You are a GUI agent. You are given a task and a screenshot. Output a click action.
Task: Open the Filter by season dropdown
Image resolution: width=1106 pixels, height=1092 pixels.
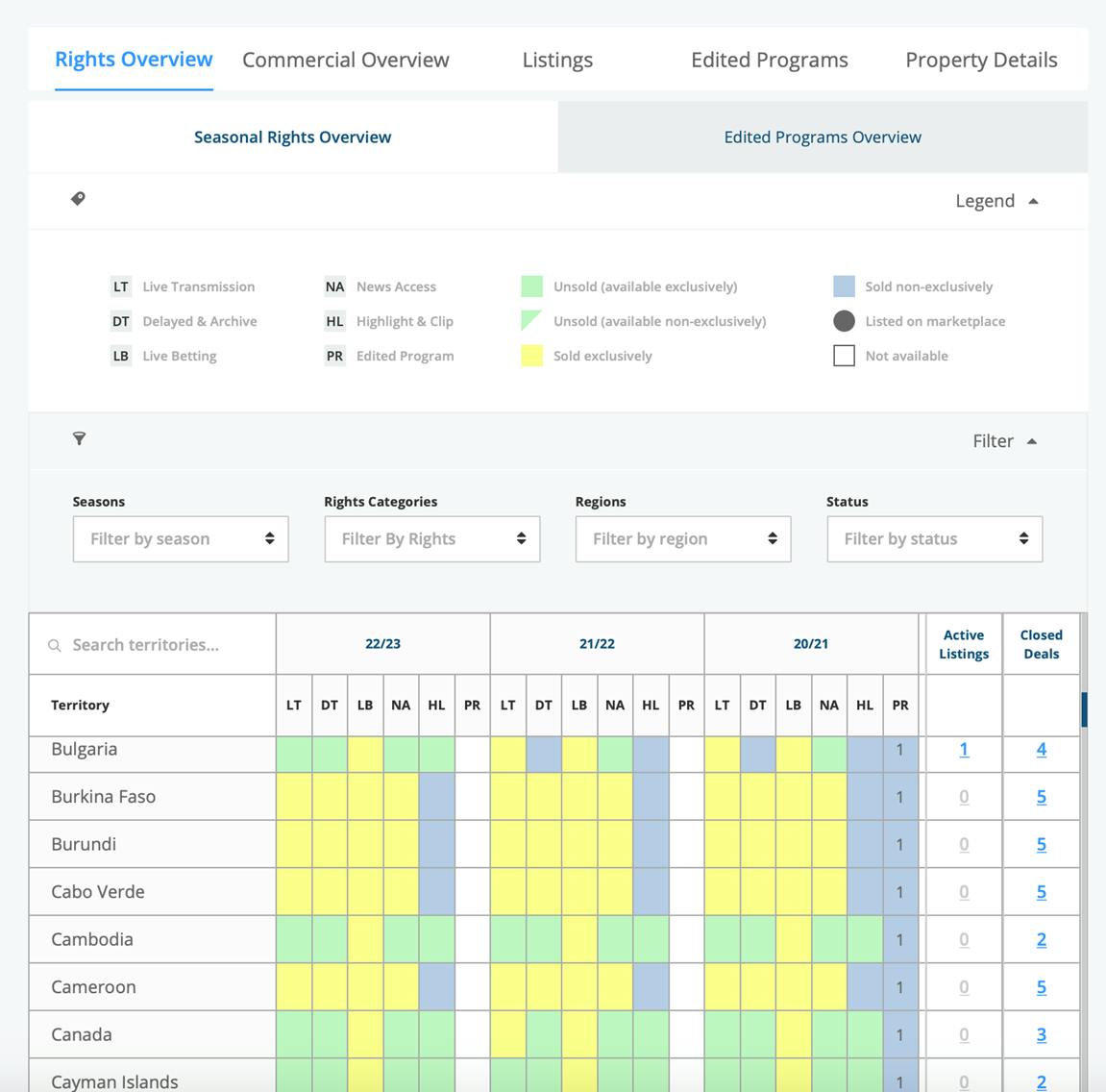click(x=181, y=539)
